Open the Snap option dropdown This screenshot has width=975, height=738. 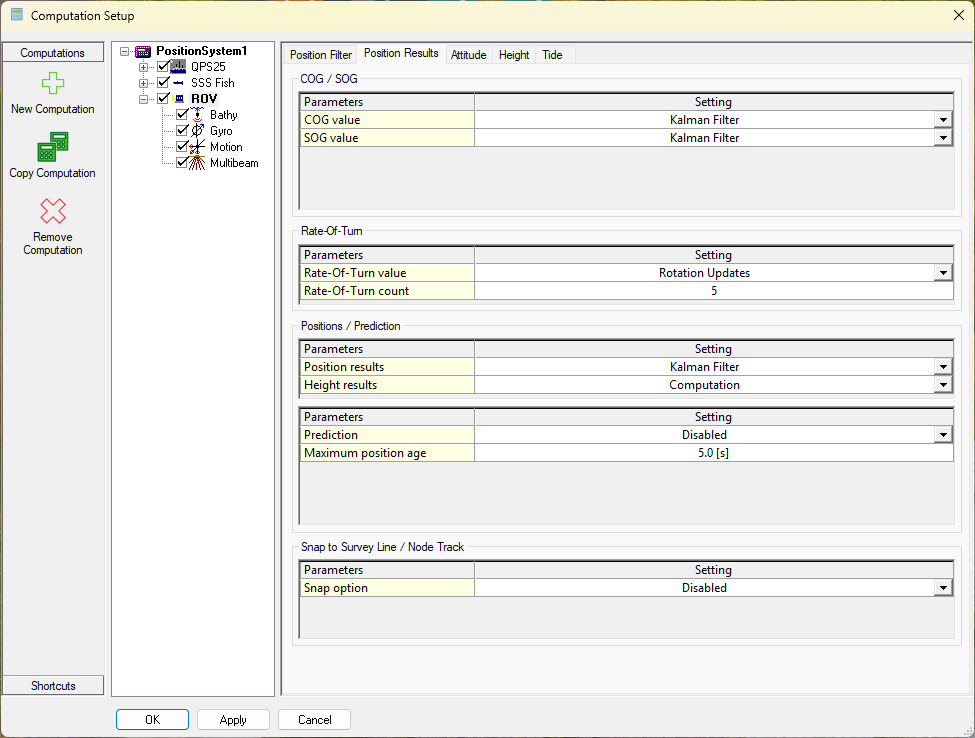click(x=942, y=588)
